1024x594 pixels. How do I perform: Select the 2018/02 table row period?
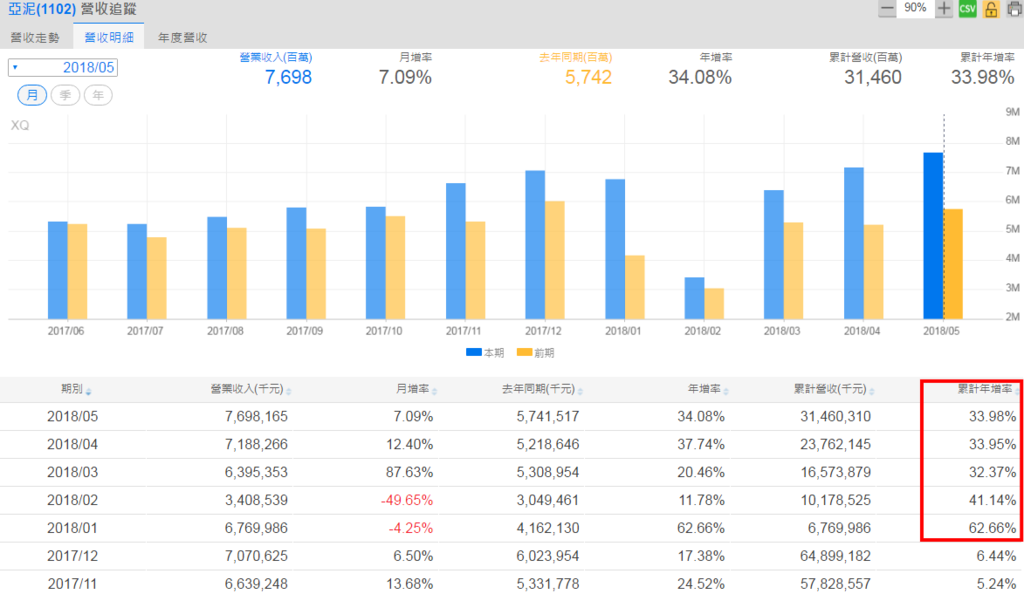(x=72, y=501)
